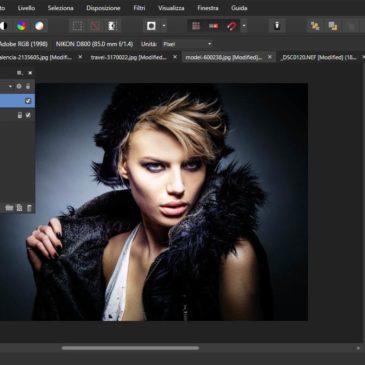Open the Visualizza menu

[x=171, y=8]
